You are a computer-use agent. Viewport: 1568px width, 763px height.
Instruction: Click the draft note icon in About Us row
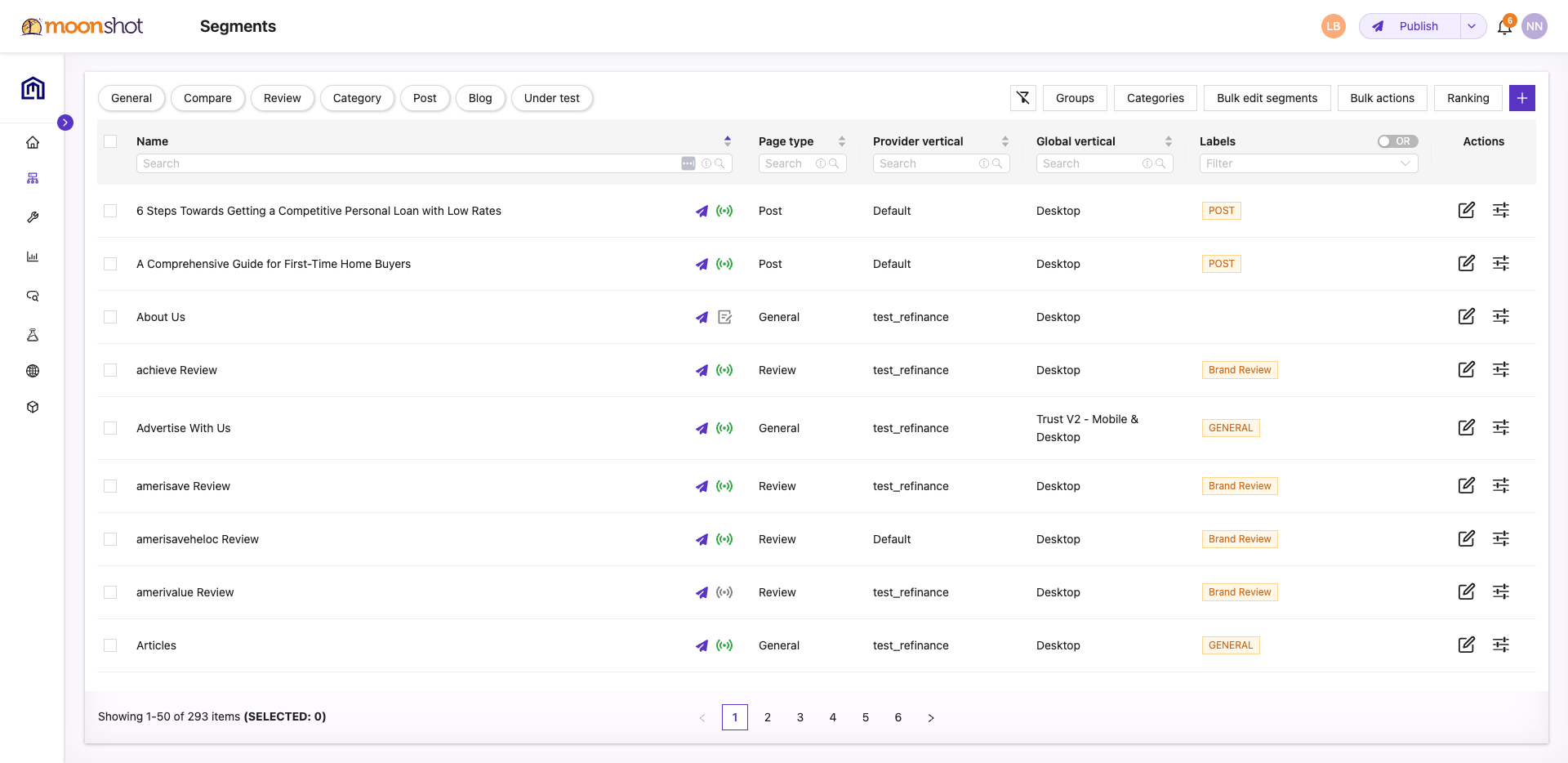click(724, 317)
